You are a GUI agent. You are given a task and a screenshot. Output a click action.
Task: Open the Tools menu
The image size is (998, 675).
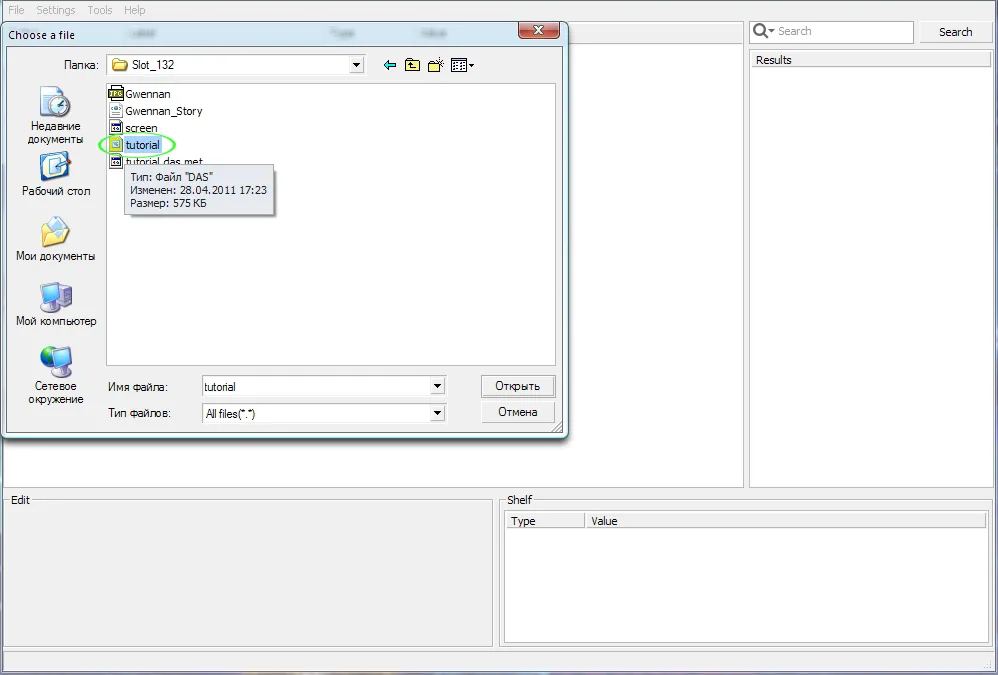100,10
